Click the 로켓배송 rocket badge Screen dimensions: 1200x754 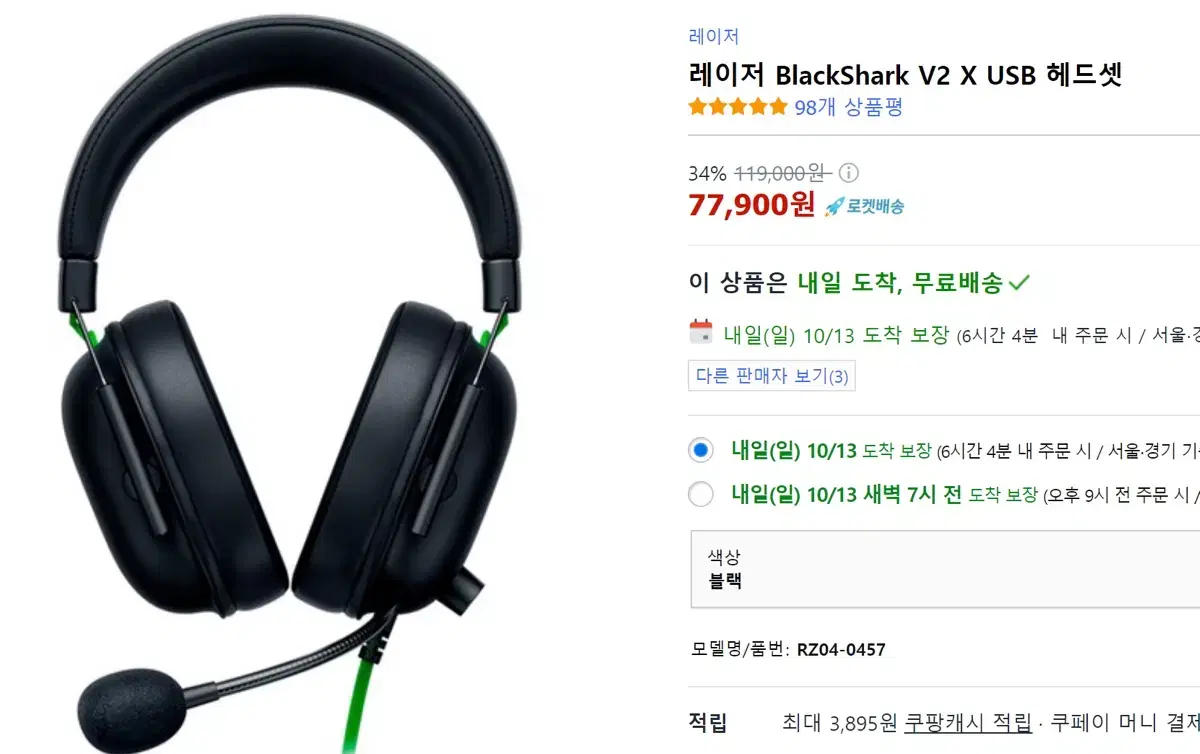point(864,207)
